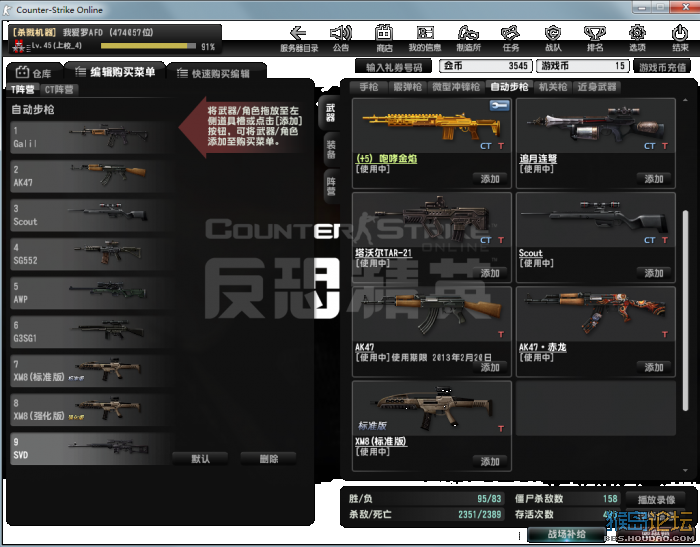Open the clan shield icon
700x547 pixels.
tap(553, 33)
